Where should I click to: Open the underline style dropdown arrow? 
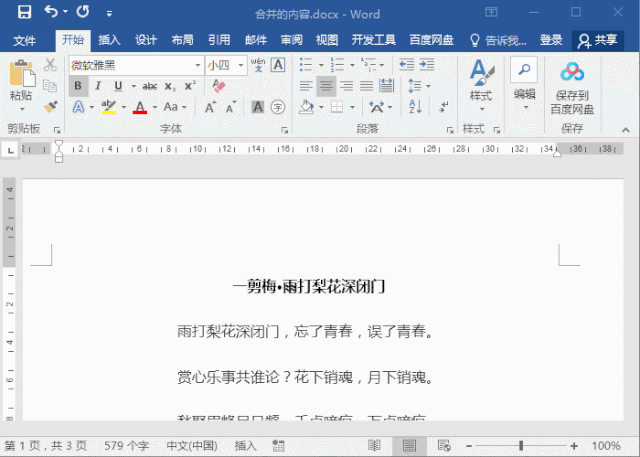(133, 86)
